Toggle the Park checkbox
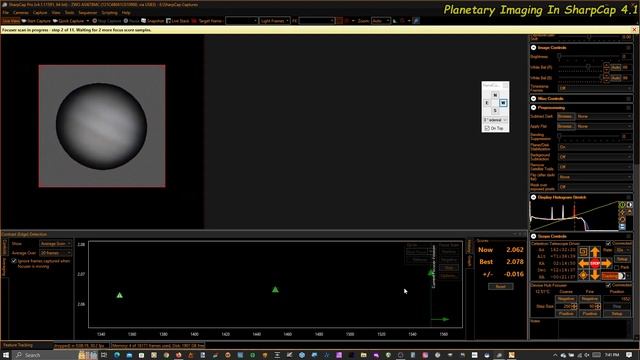The image size is (640, 360). tap(616, 268)
